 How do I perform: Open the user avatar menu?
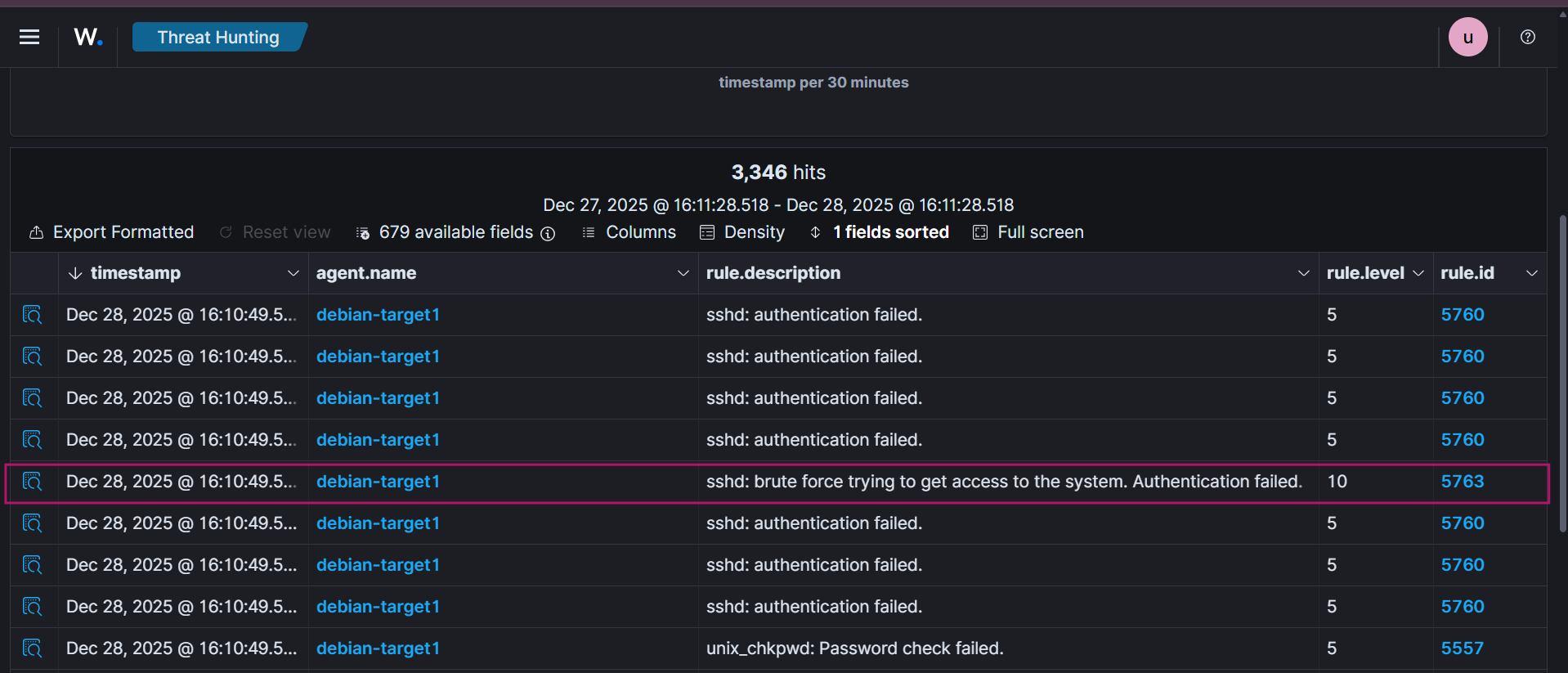pyautogui.click(x=1467, y=37)
